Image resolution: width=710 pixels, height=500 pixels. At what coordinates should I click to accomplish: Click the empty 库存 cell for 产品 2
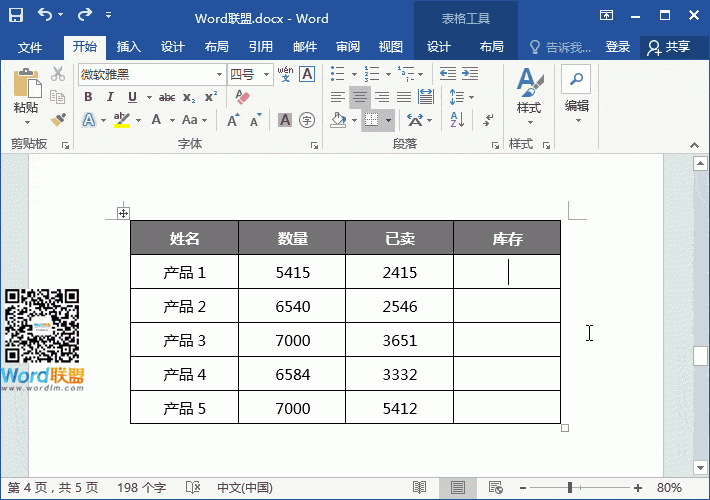pos(507,306)
